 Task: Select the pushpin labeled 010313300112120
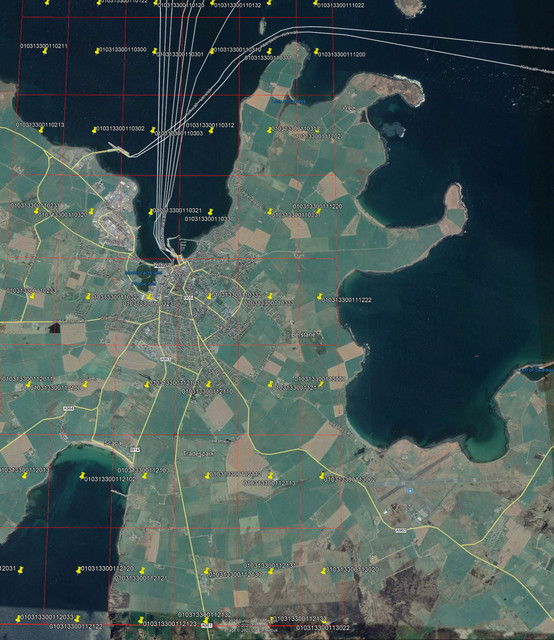click(x=79, y=570)
